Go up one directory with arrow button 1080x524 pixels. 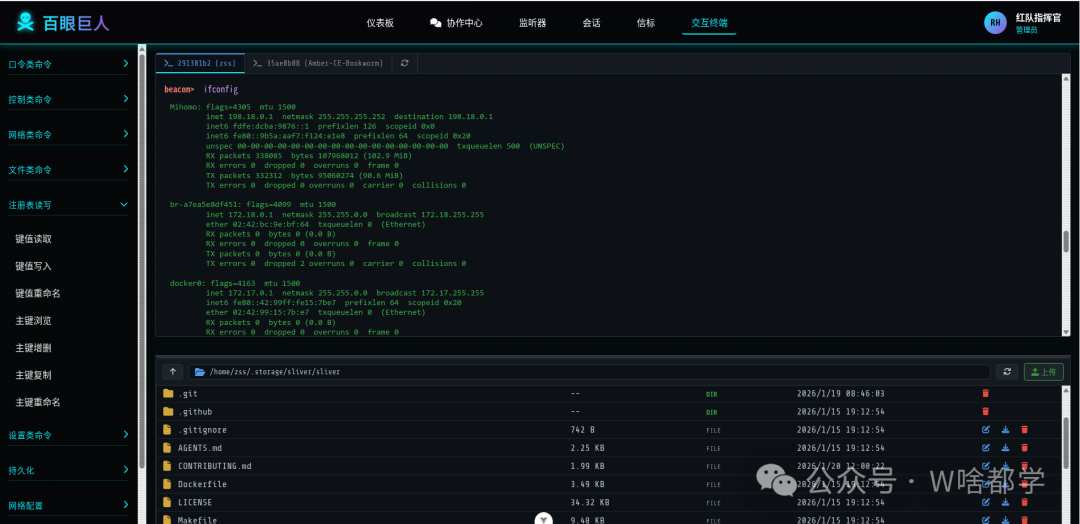[172, 371]
